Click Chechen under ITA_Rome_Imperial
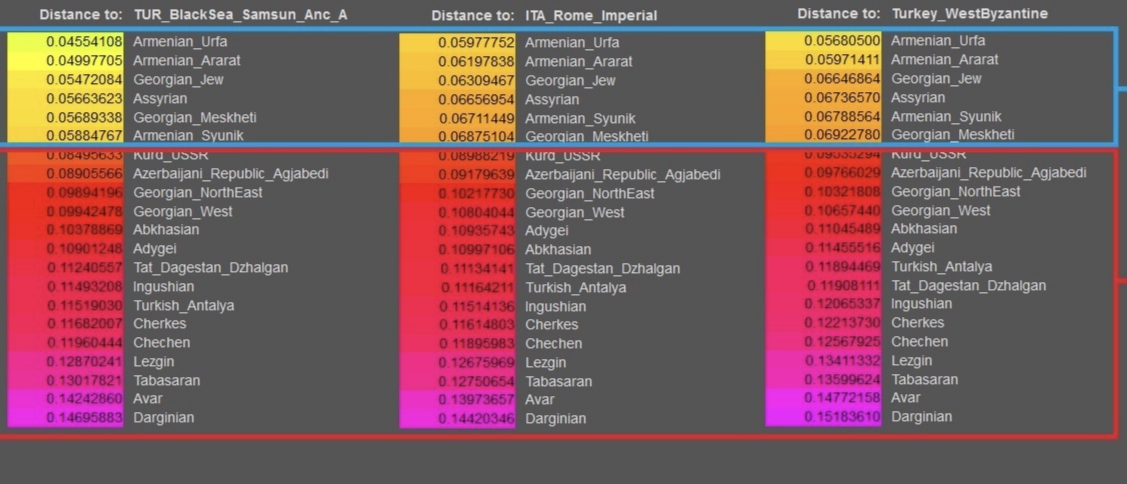The width and height of the screenshot is (1127, 484). pyautogui.click(x=553, y=344)
